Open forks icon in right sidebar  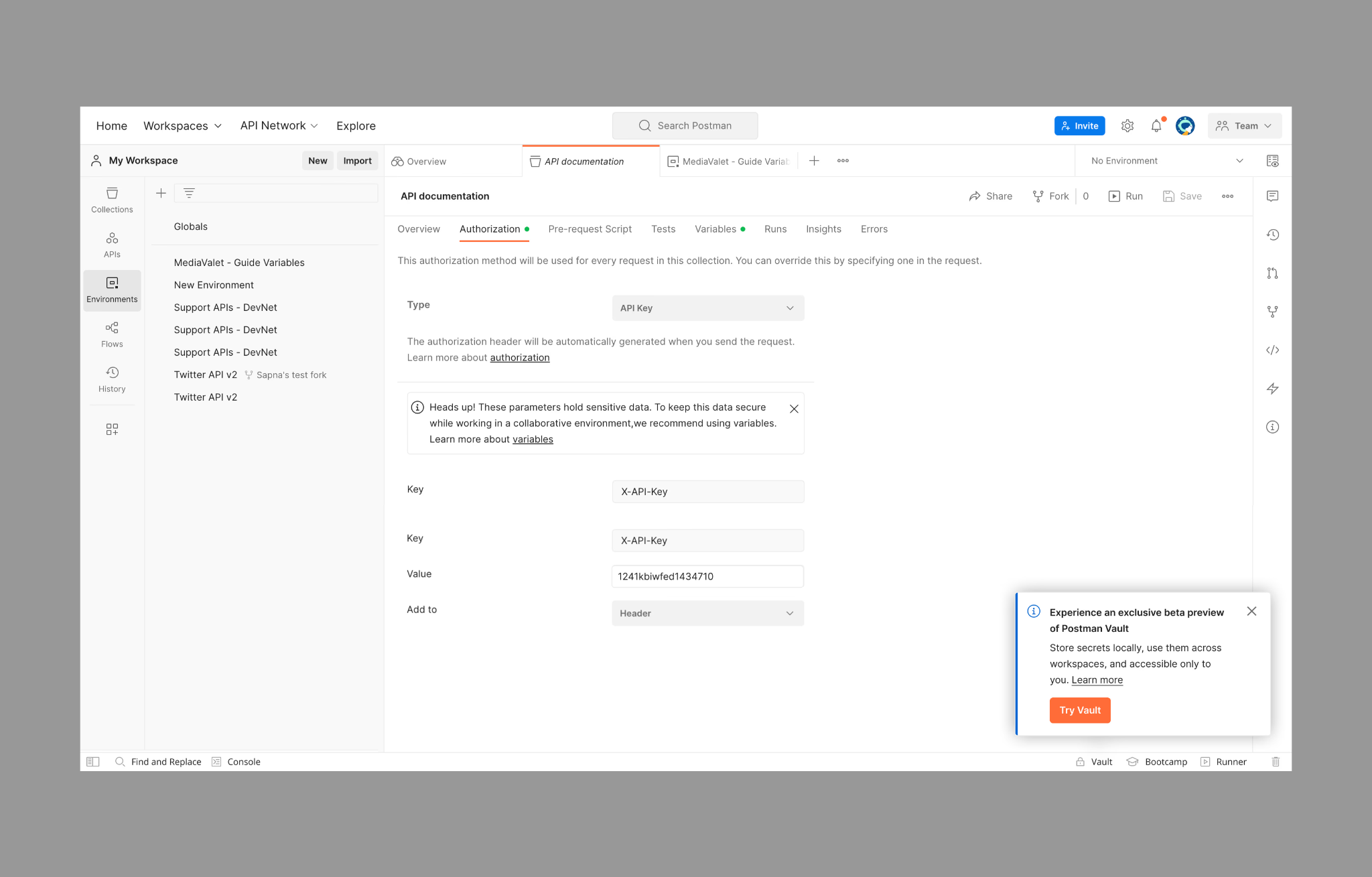coord(1272,312)
